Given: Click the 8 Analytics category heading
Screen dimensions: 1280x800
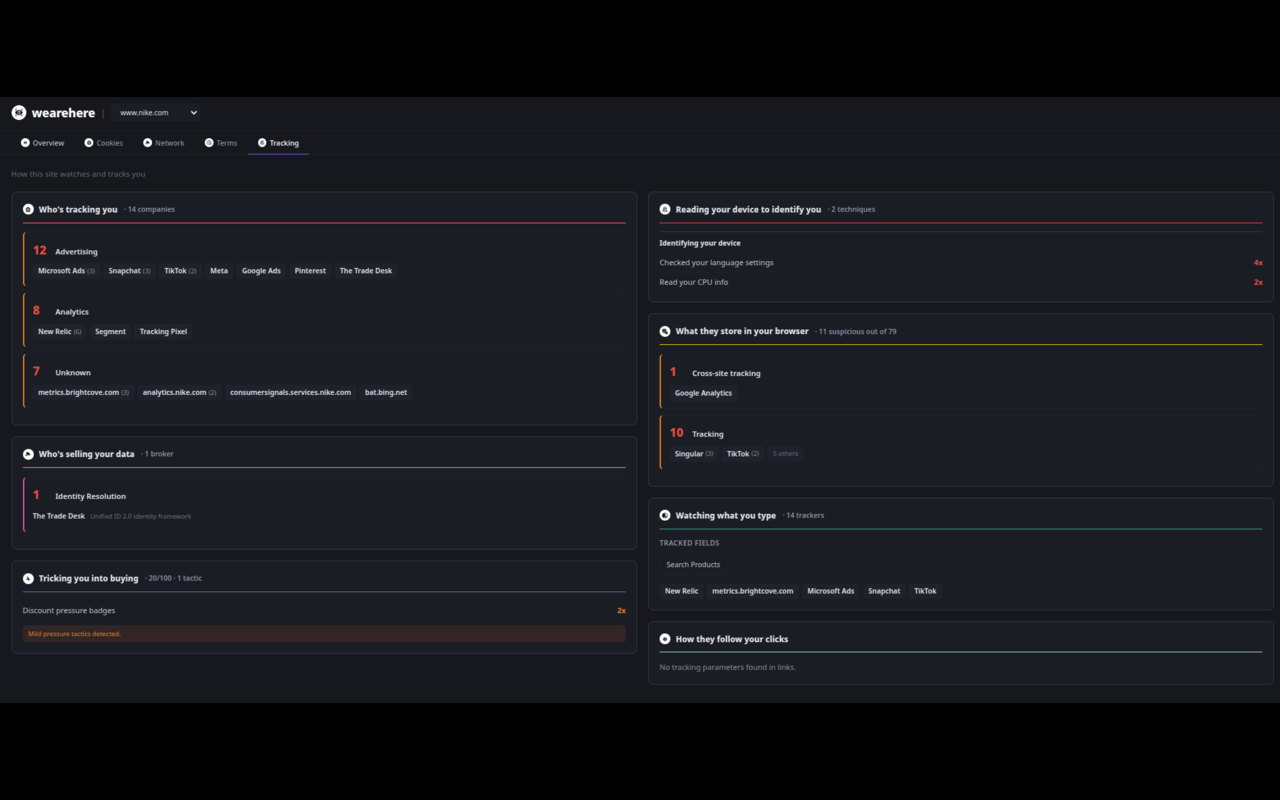Looking at the screenshot, I should coord(61,311).
